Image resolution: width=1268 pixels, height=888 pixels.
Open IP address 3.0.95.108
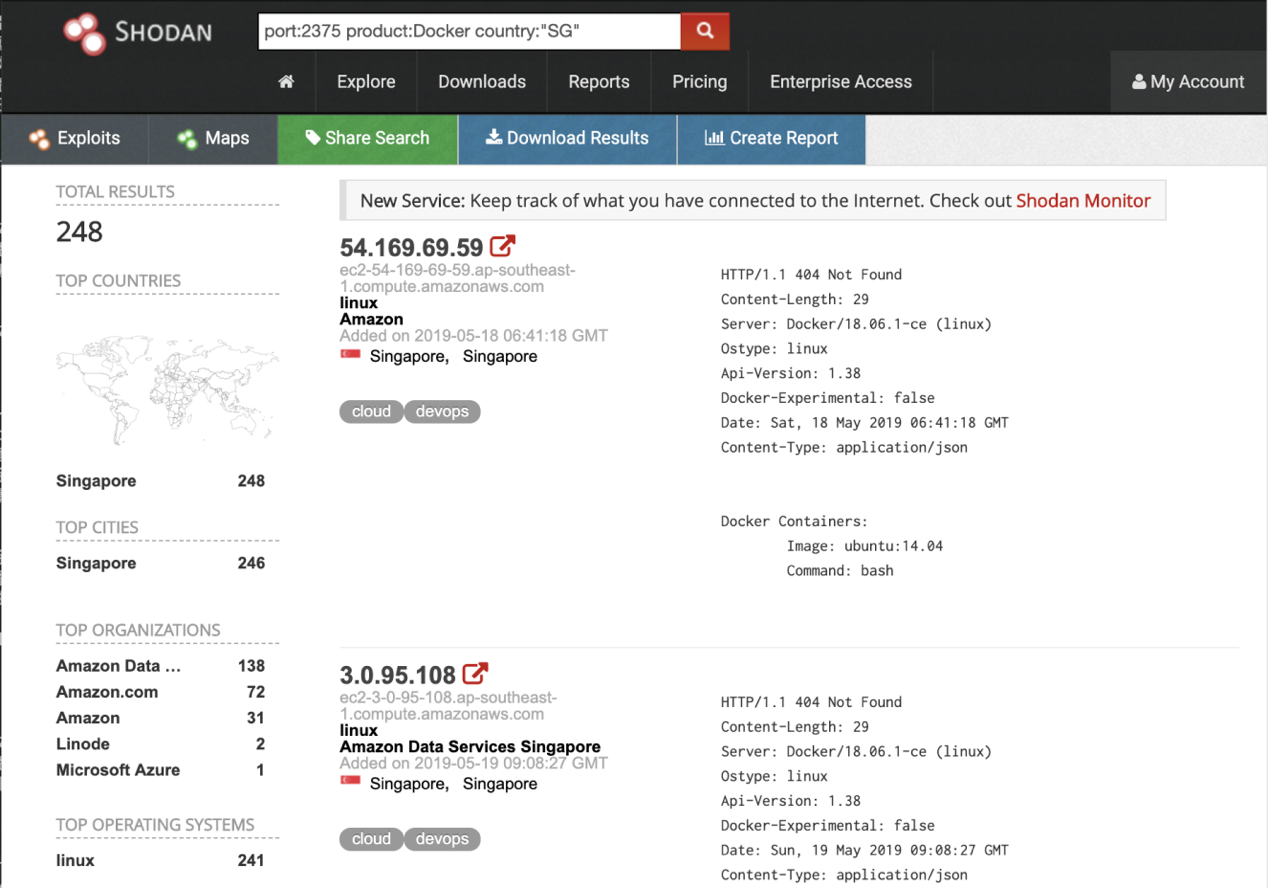coord(398,675)
